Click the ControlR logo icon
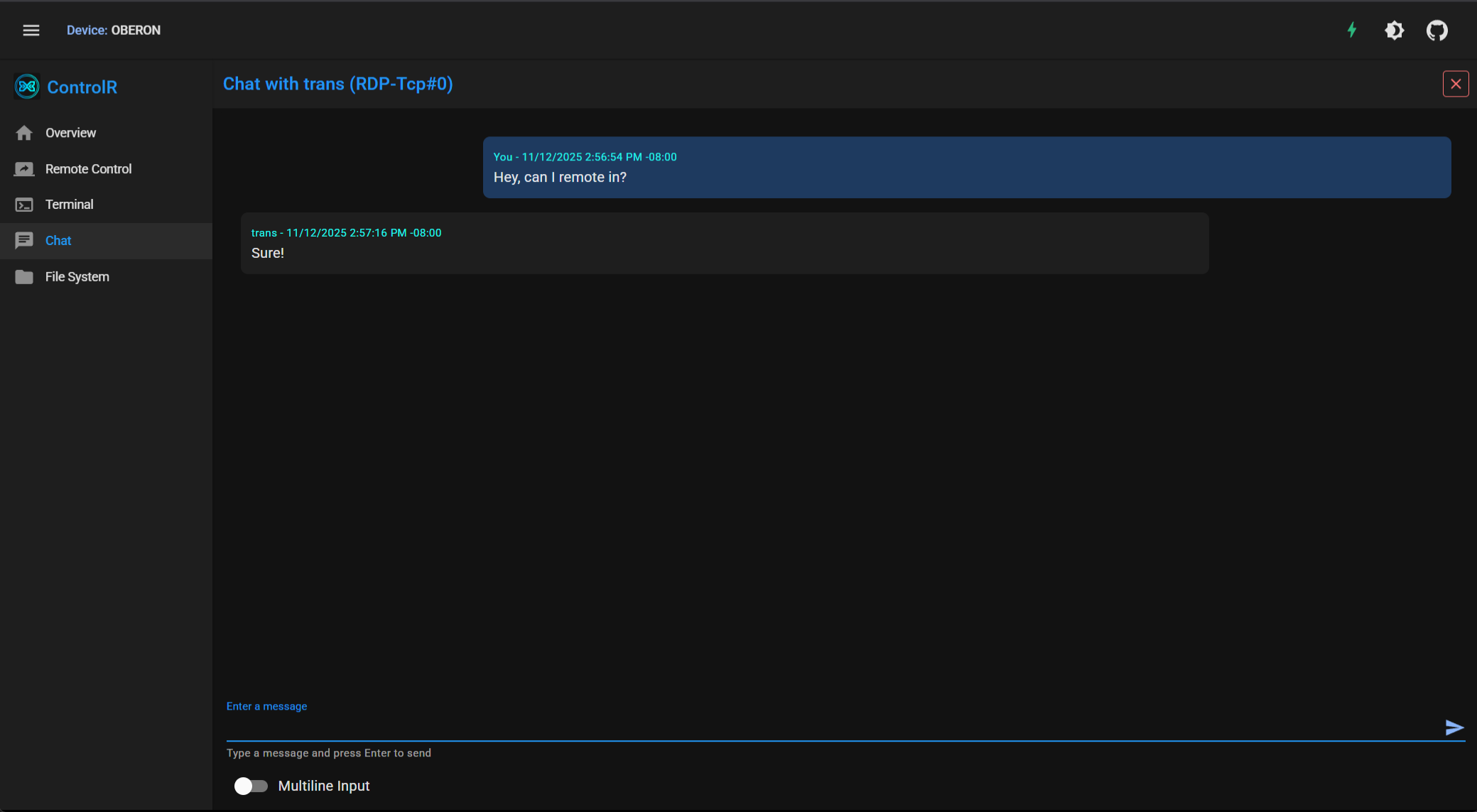 [x=27, y=87]
